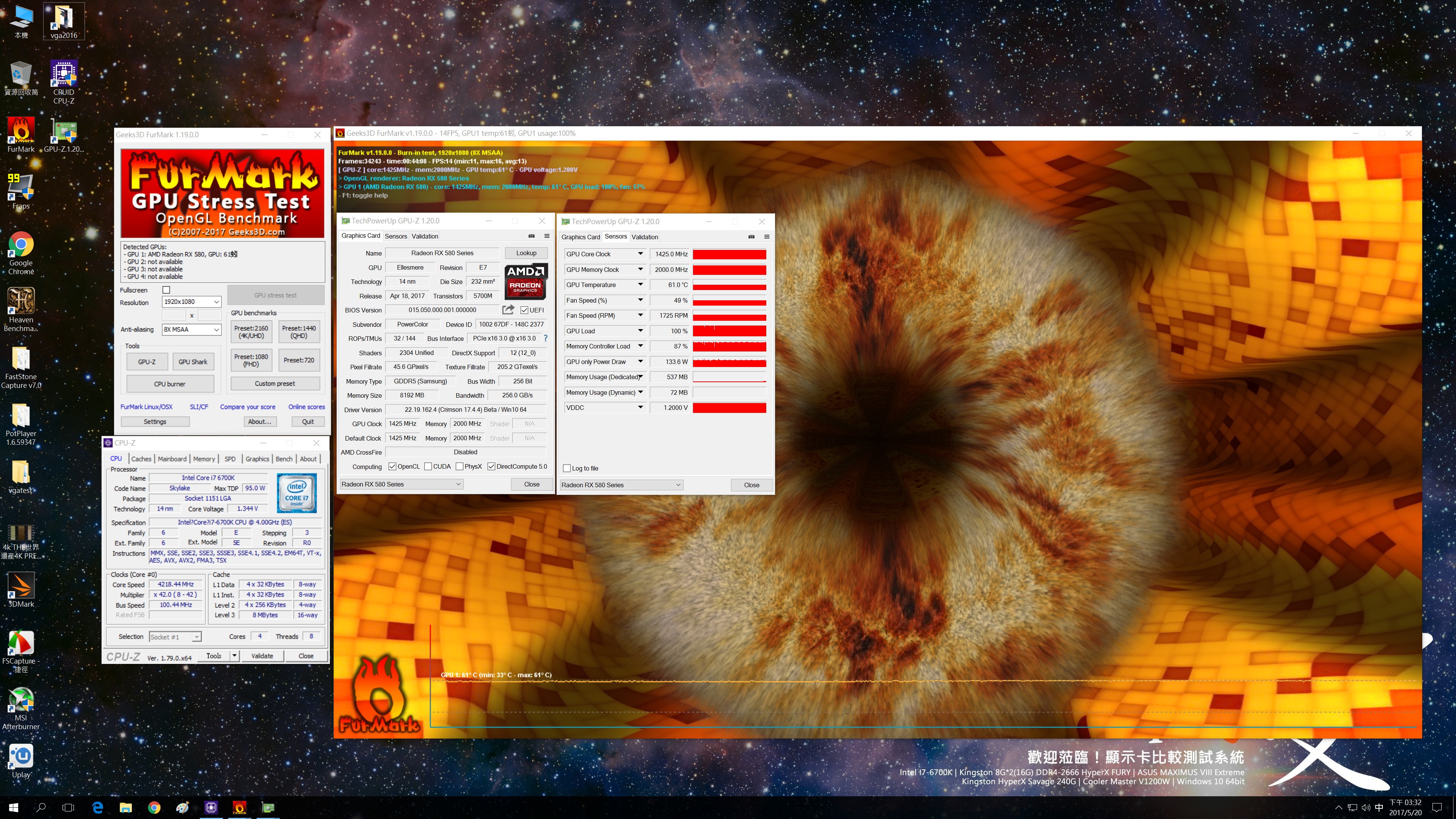The width and height of the screenshot is (1456, 819).
Task: Open the FurMark desktop shortcut
Action: tap(21, 135)
